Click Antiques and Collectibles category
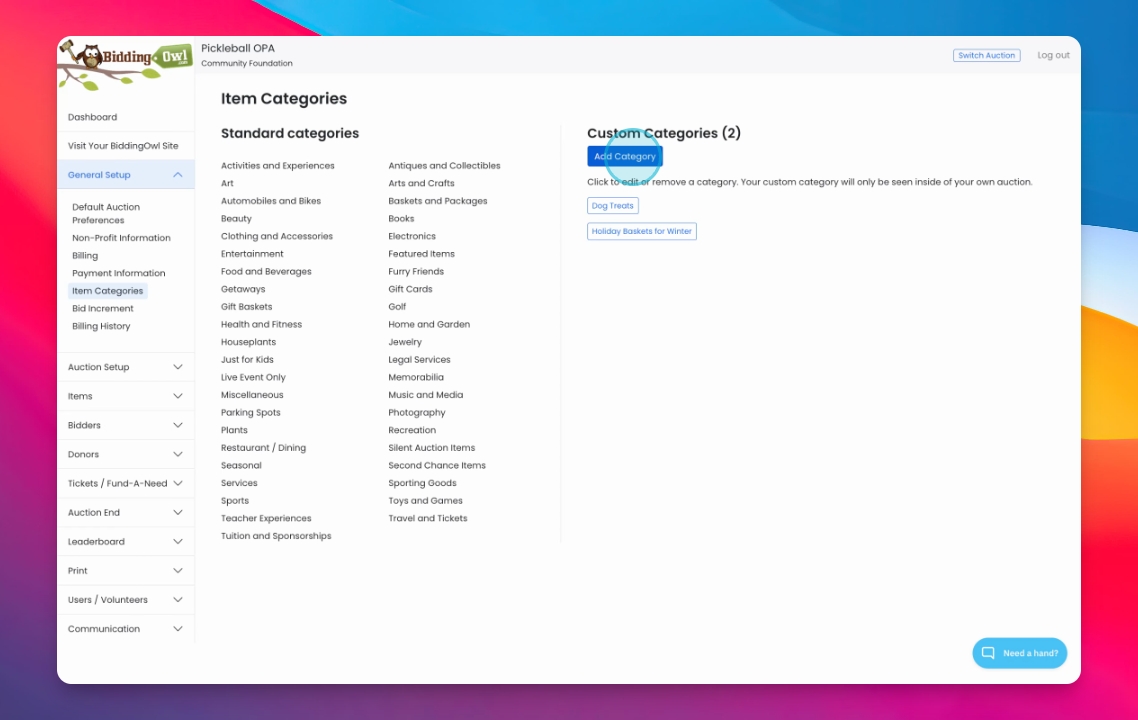Screen dimensions: 1138x720 click(x=444, y=165)
